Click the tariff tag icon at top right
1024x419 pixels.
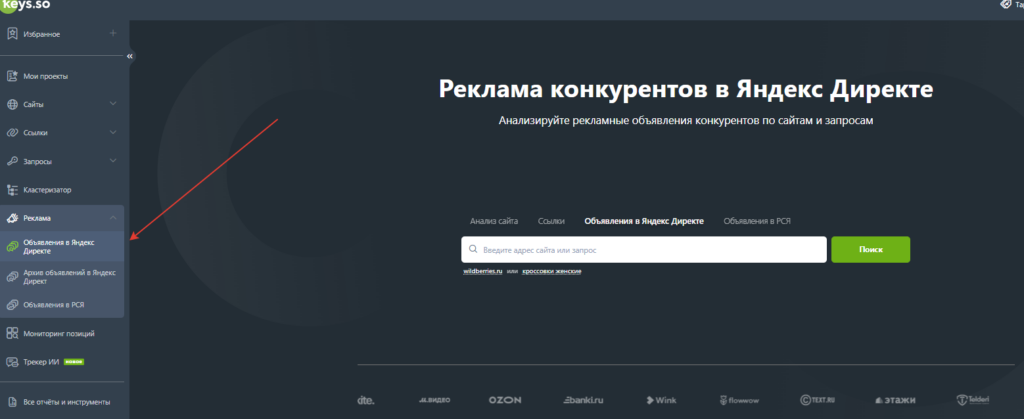click(x=1006, y=4)
